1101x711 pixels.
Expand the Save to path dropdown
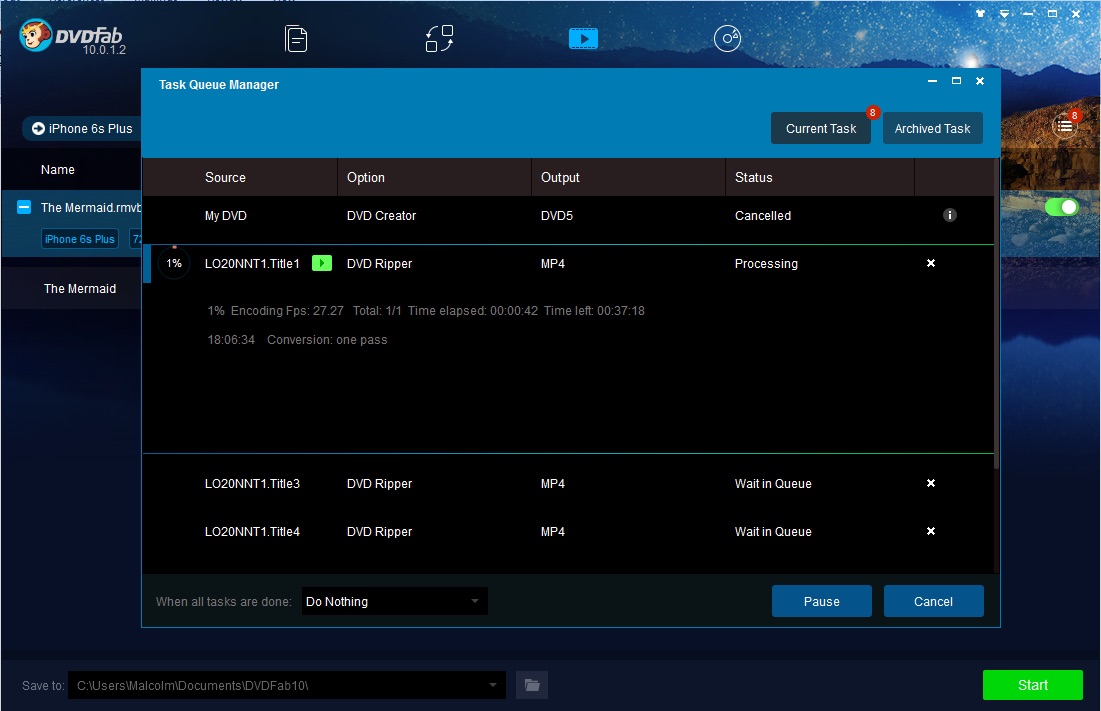coord(493,685)
